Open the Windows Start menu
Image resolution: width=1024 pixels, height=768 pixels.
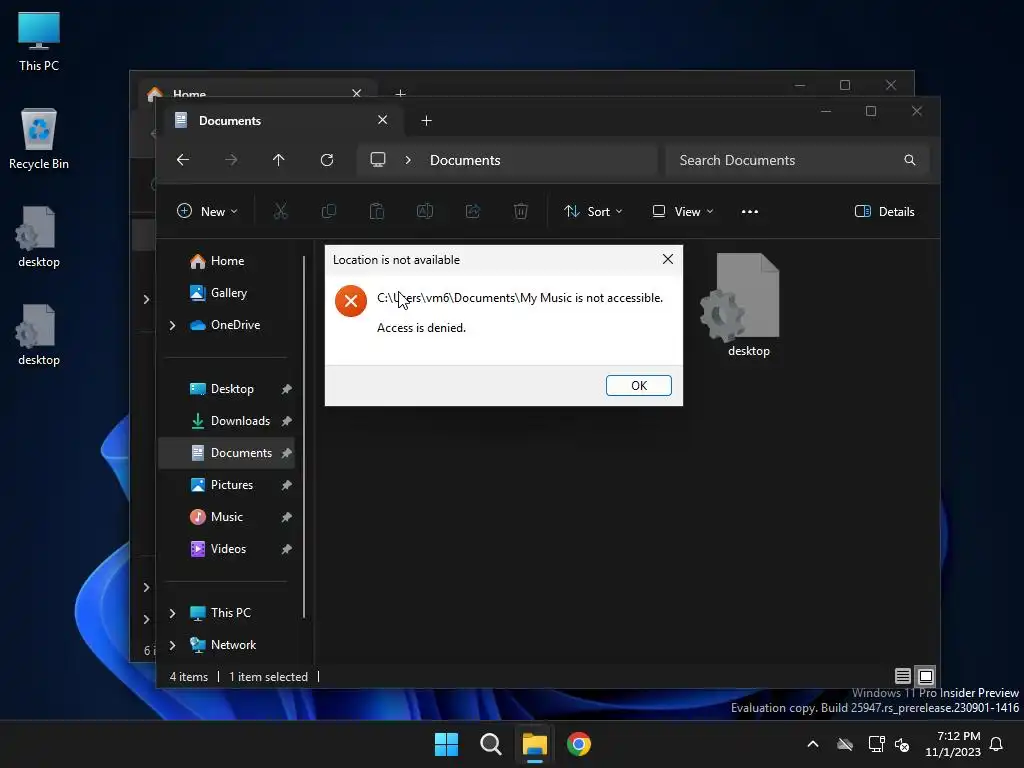click(x=447, y=744)
